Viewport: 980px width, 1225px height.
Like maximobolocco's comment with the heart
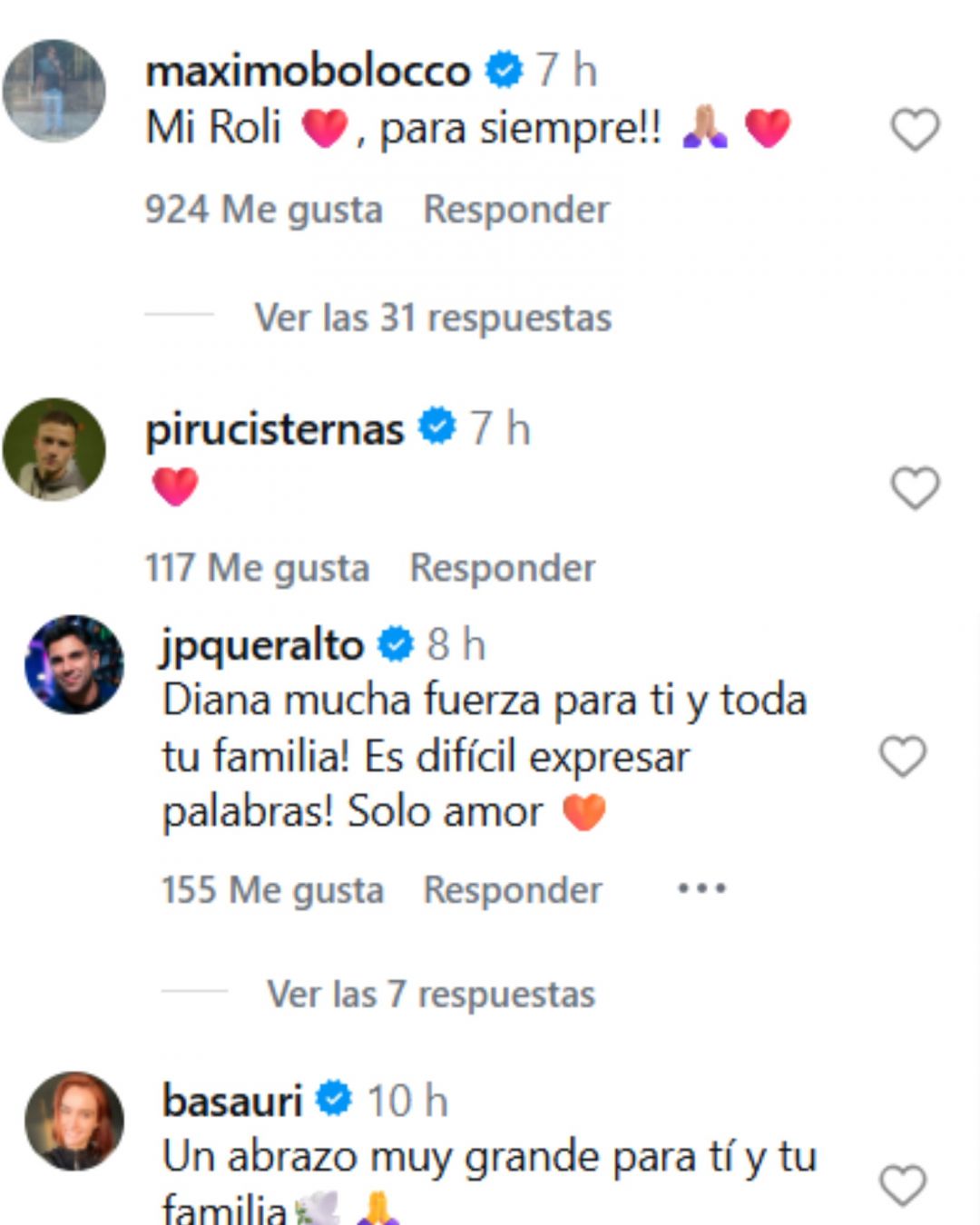[x=915, y=130]
